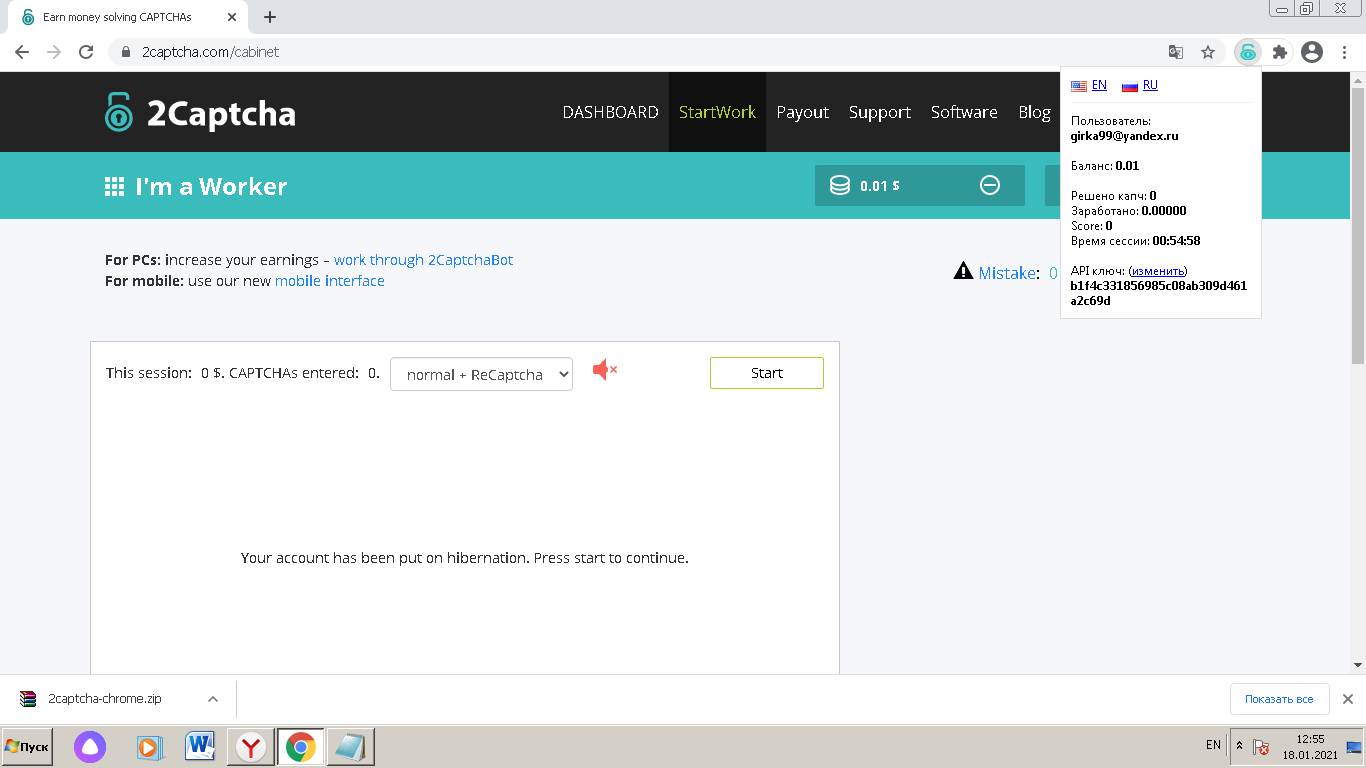Click the coins balance icon
The width and height of the screenshot is (1366, 768).
840,185
